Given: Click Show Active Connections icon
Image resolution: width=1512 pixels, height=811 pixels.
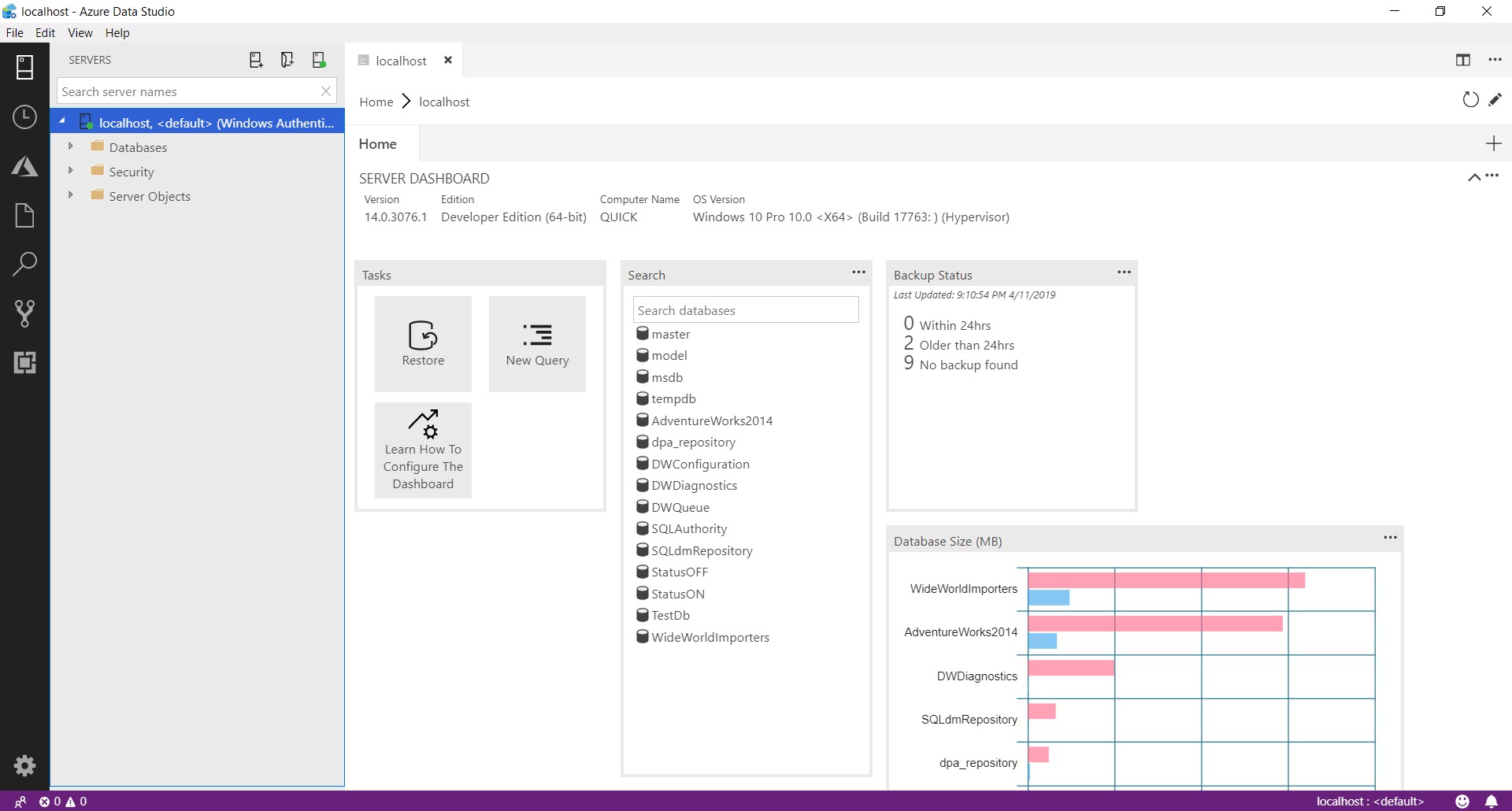Looking at the screenshot, I should point(319,60).
